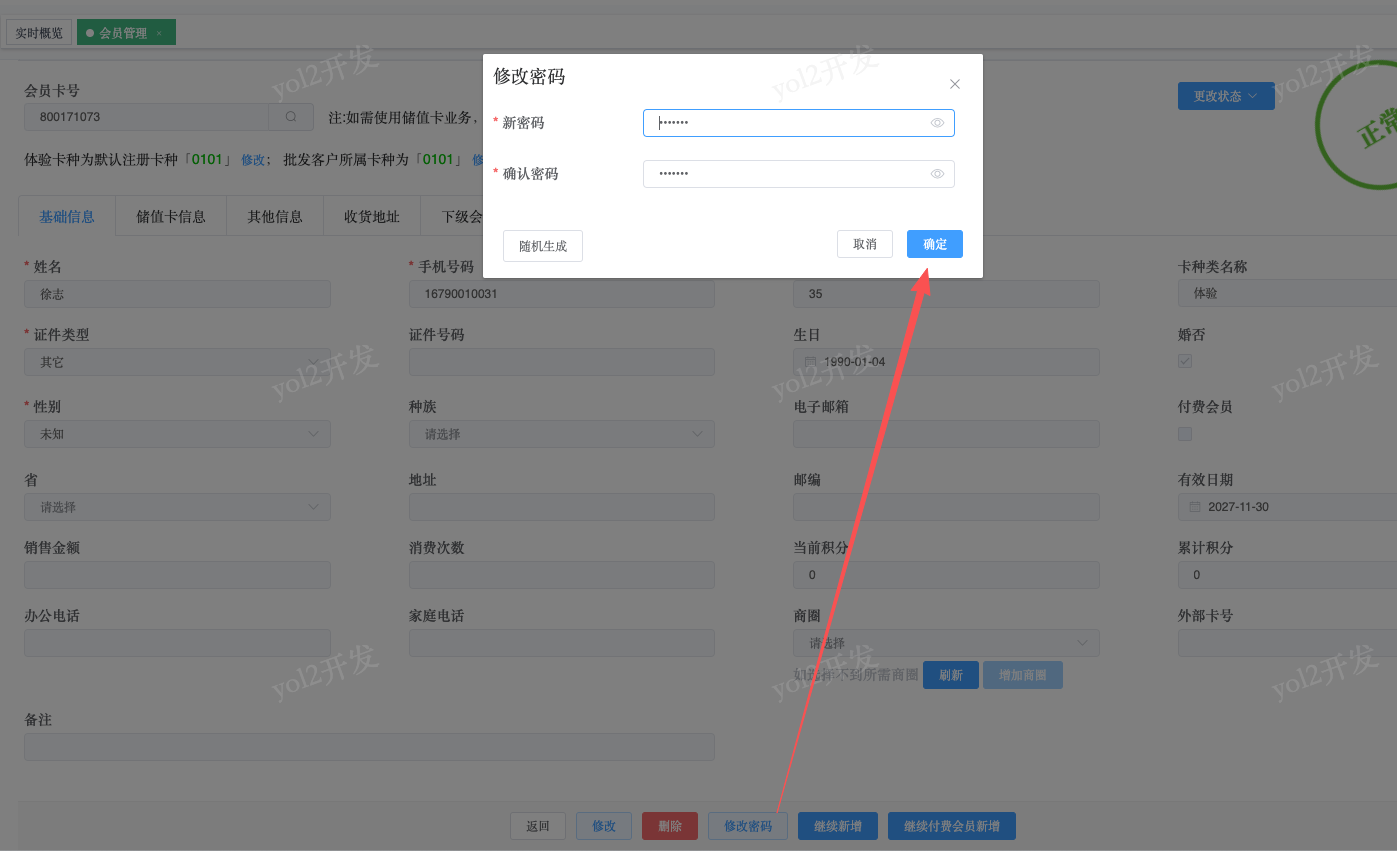Click the 备注 input field
Image resolution: width=1397 pixels, height=851 pixels.
click(369, 747)
